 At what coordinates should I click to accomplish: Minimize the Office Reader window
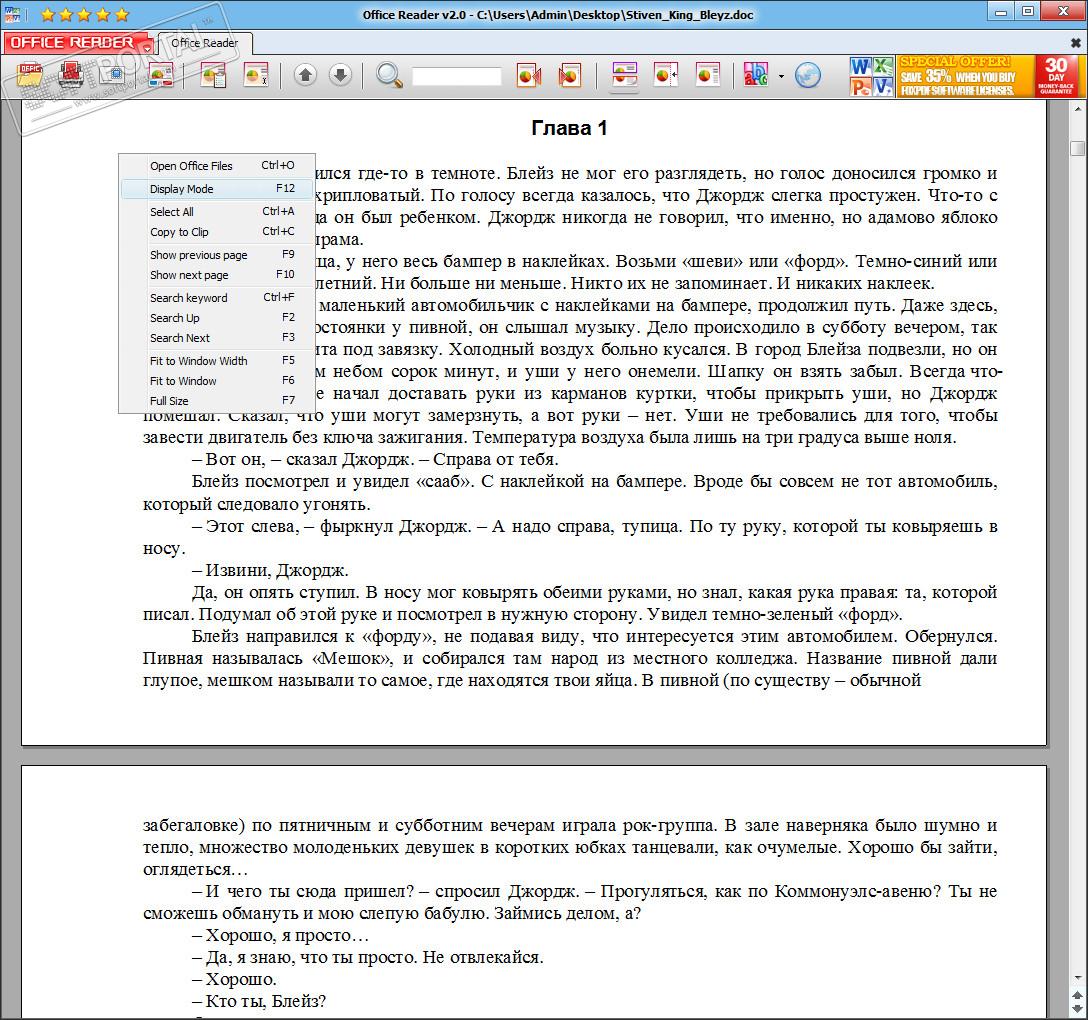tap(1001, 12)
